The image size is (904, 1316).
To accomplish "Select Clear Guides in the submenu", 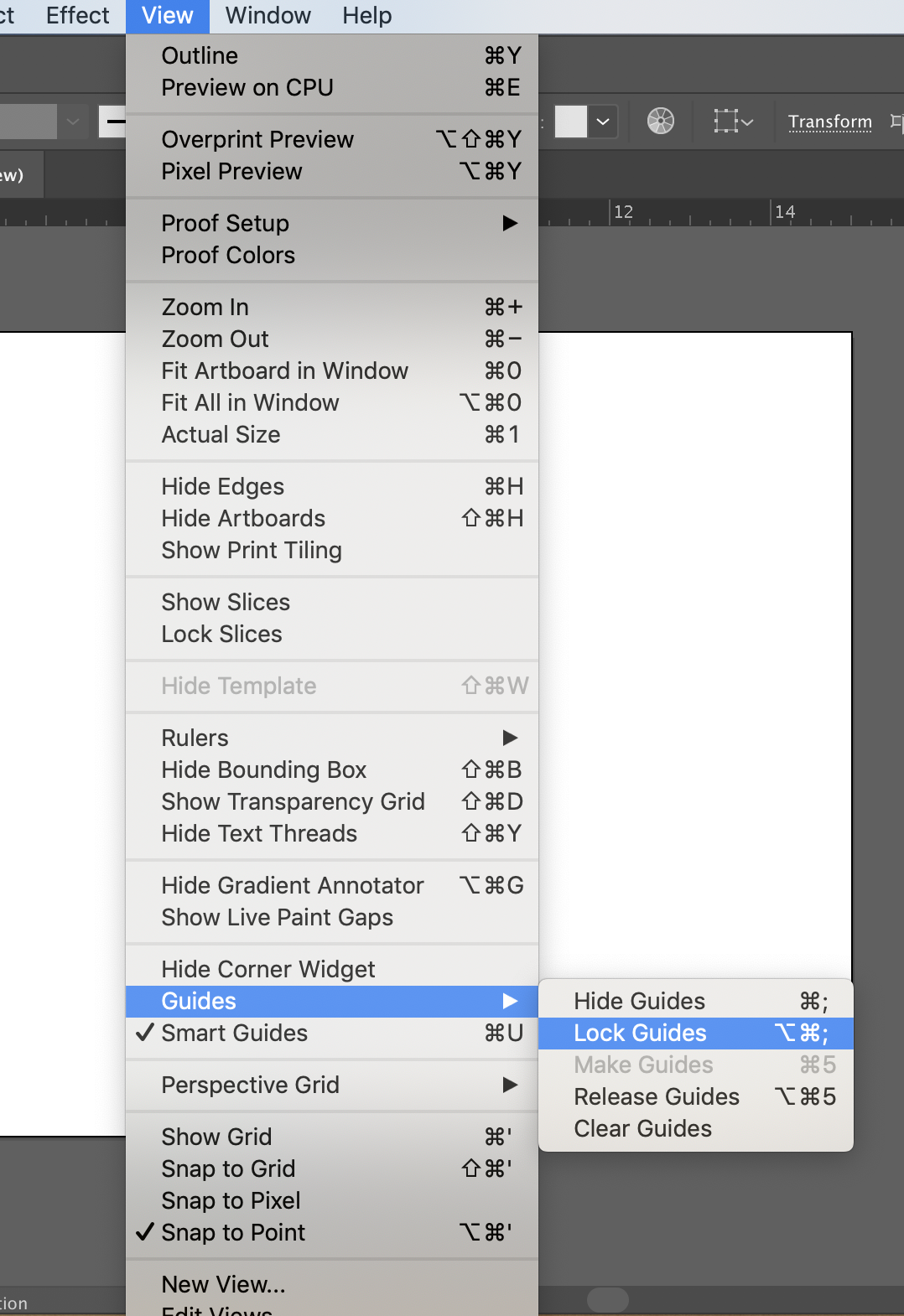I will tap(643, 1128).
